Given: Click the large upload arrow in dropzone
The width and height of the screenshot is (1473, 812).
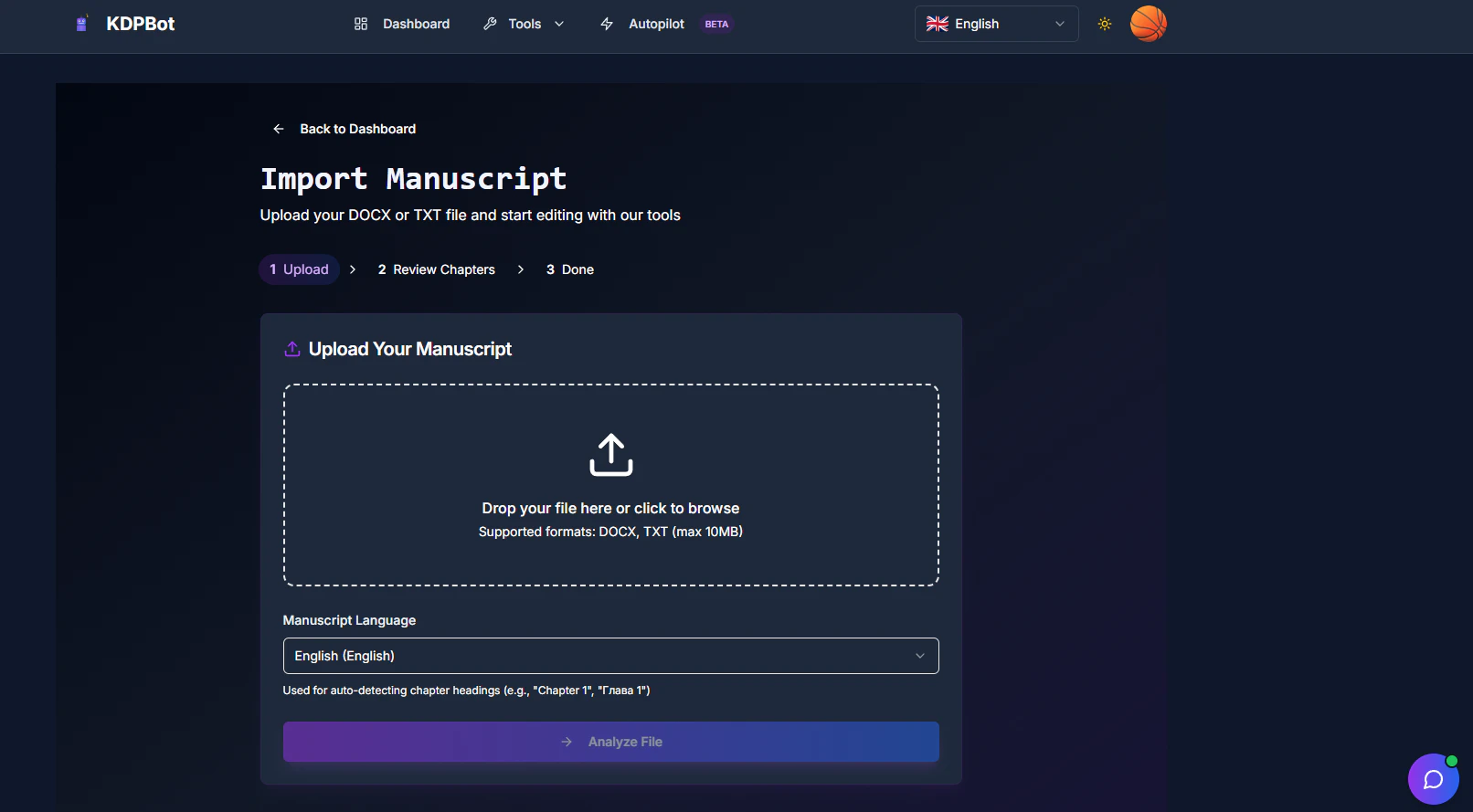Looking at the screenshot, I should point(611,455).
